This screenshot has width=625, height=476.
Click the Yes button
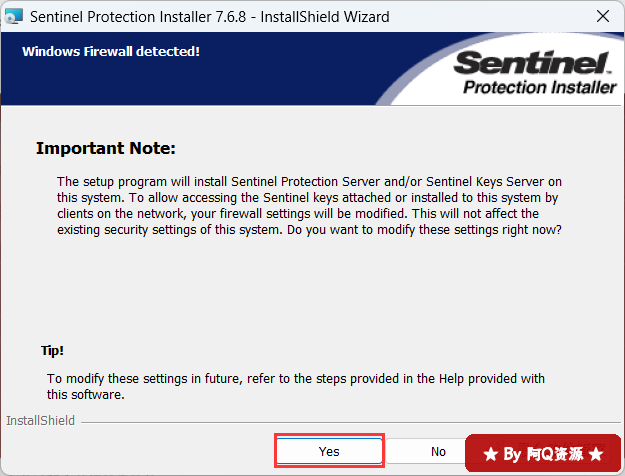coord(329,451)
